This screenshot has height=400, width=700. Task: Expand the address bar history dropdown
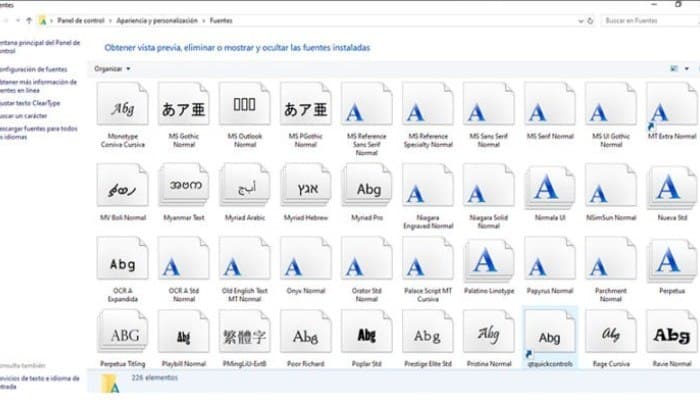580,21
